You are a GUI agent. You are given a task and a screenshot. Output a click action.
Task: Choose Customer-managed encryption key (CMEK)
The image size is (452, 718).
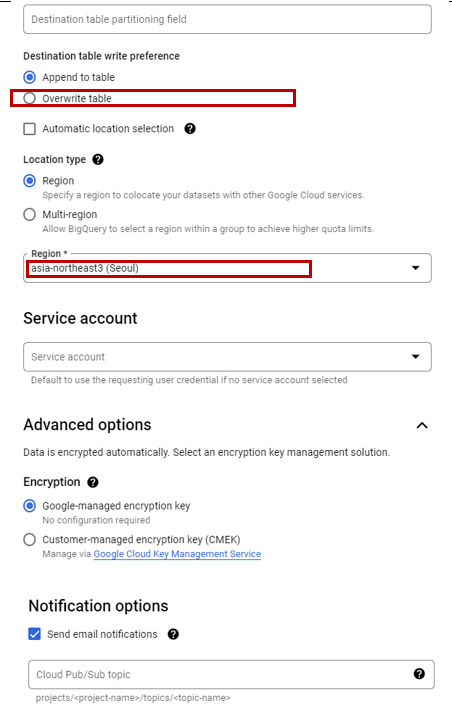[x=30, y=539]
